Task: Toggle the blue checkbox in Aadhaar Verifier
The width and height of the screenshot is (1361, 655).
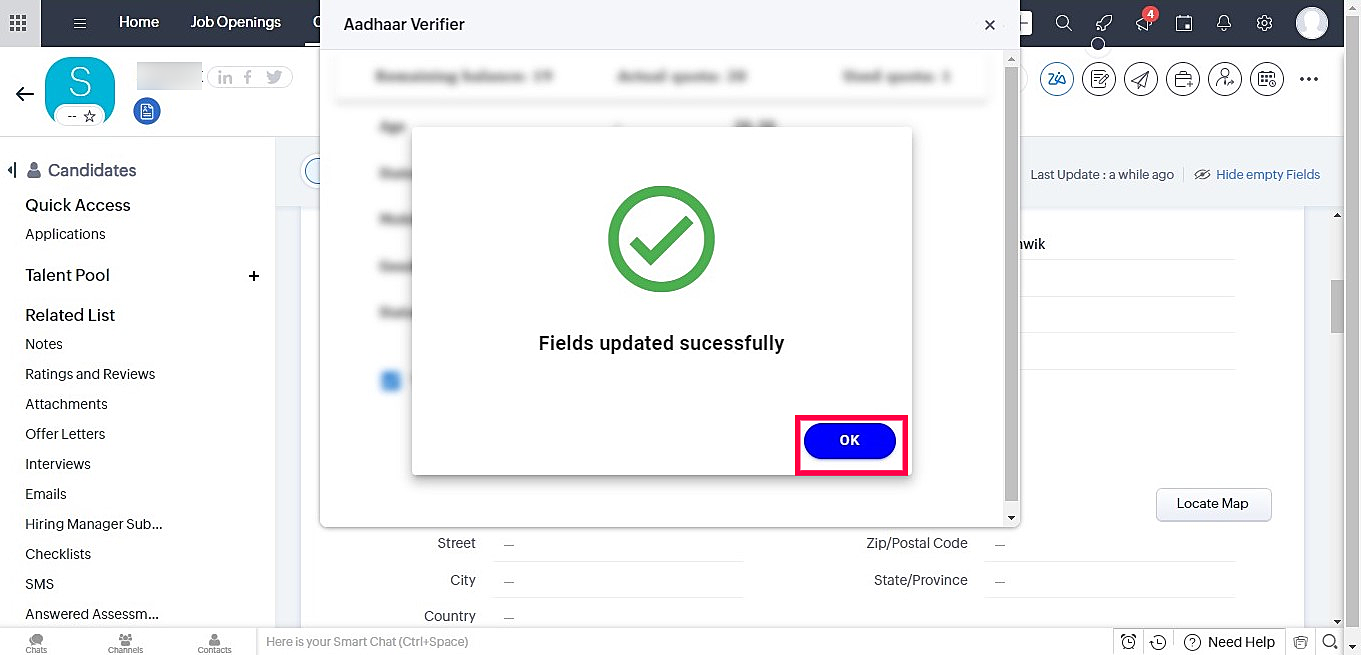Action: click(x=391, y=380)
